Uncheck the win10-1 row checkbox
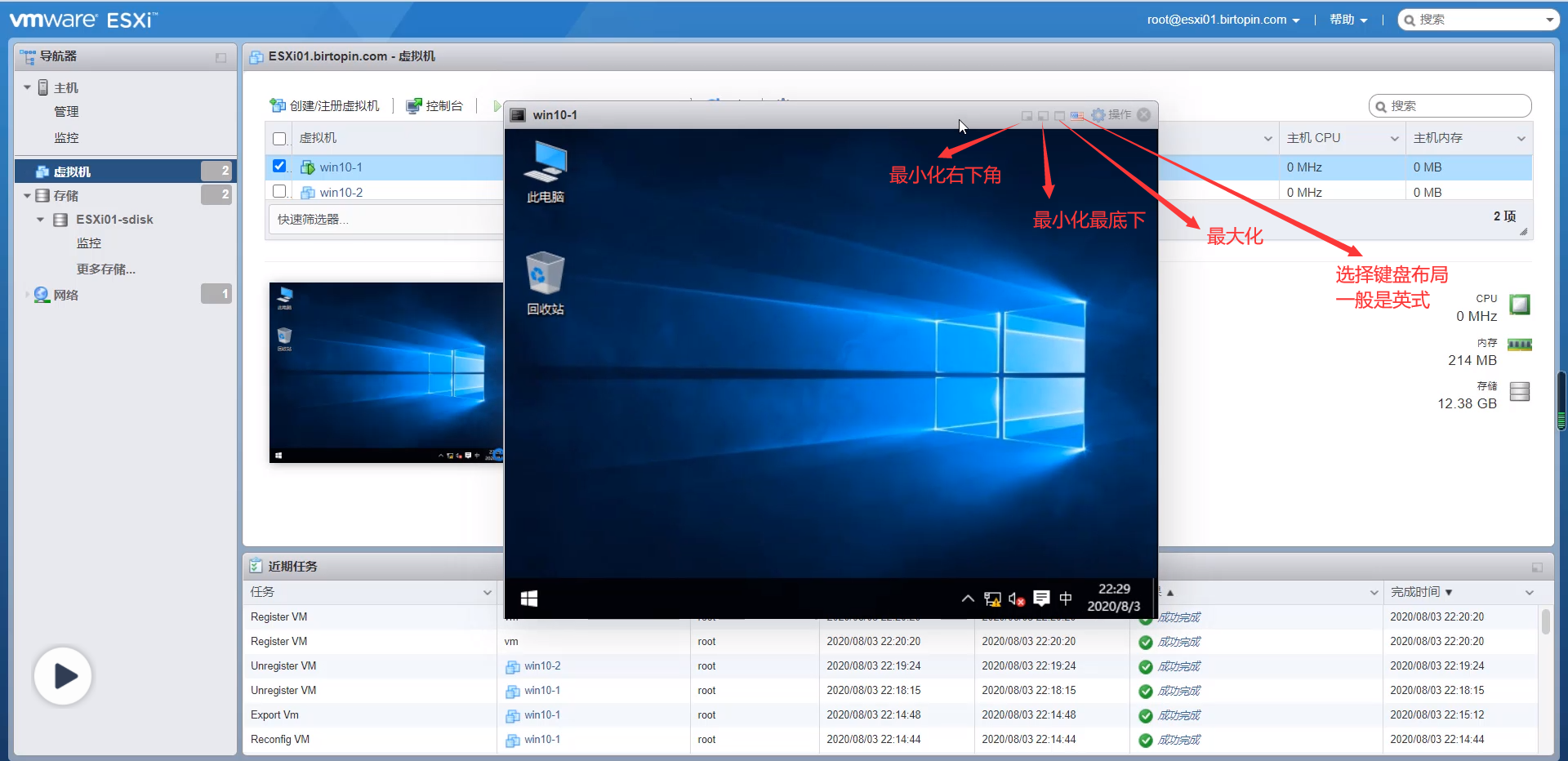Image resolution: width=1568 pixels, height=761 pixels. (279, 167)
